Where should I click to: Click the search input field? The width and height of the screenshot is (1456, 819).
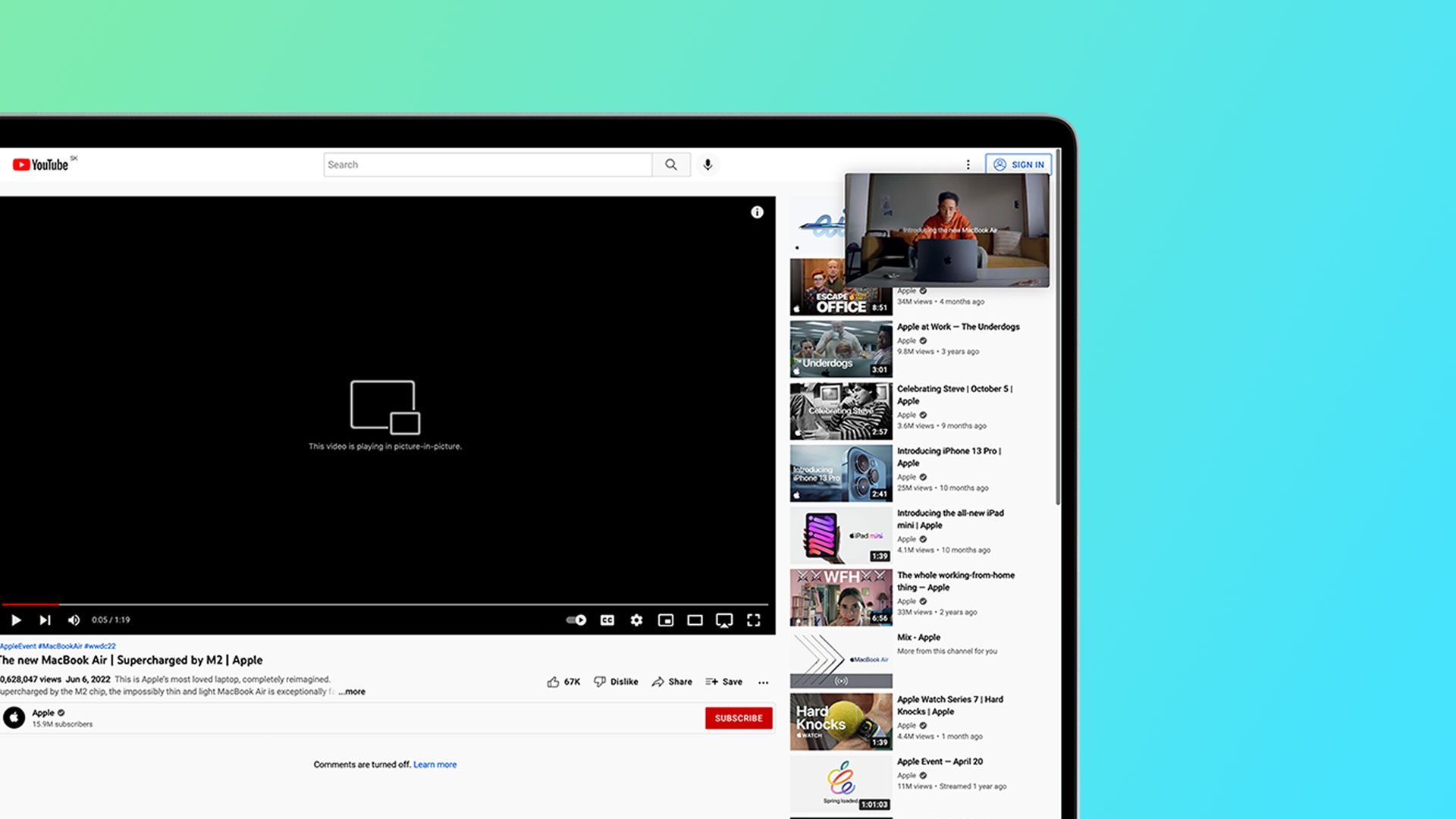487,165
